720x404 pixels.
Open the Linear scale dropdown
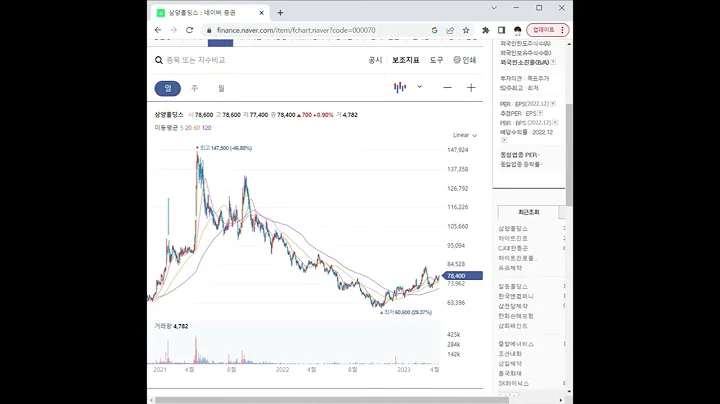tap(465, 135)
